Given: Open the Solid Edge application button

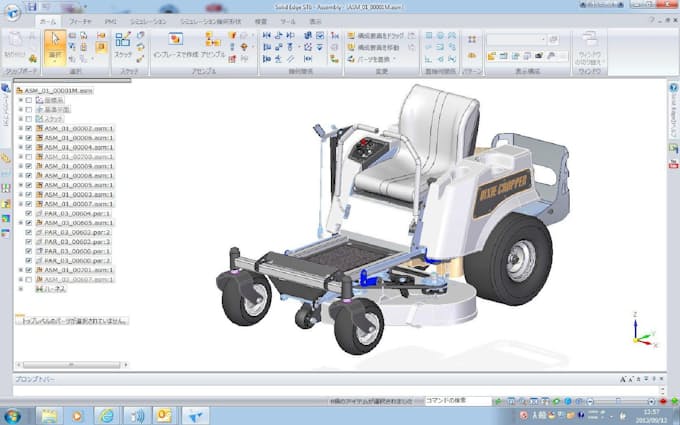Looking at the screenshot, I should coord(11,8).
